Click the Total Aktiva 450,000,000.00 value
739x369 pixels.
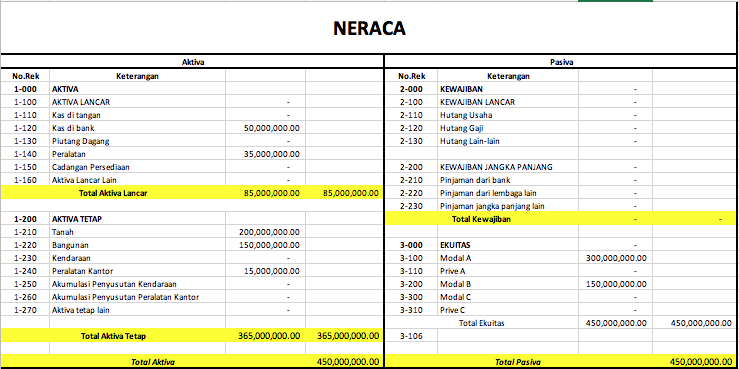tap(348, 362)
